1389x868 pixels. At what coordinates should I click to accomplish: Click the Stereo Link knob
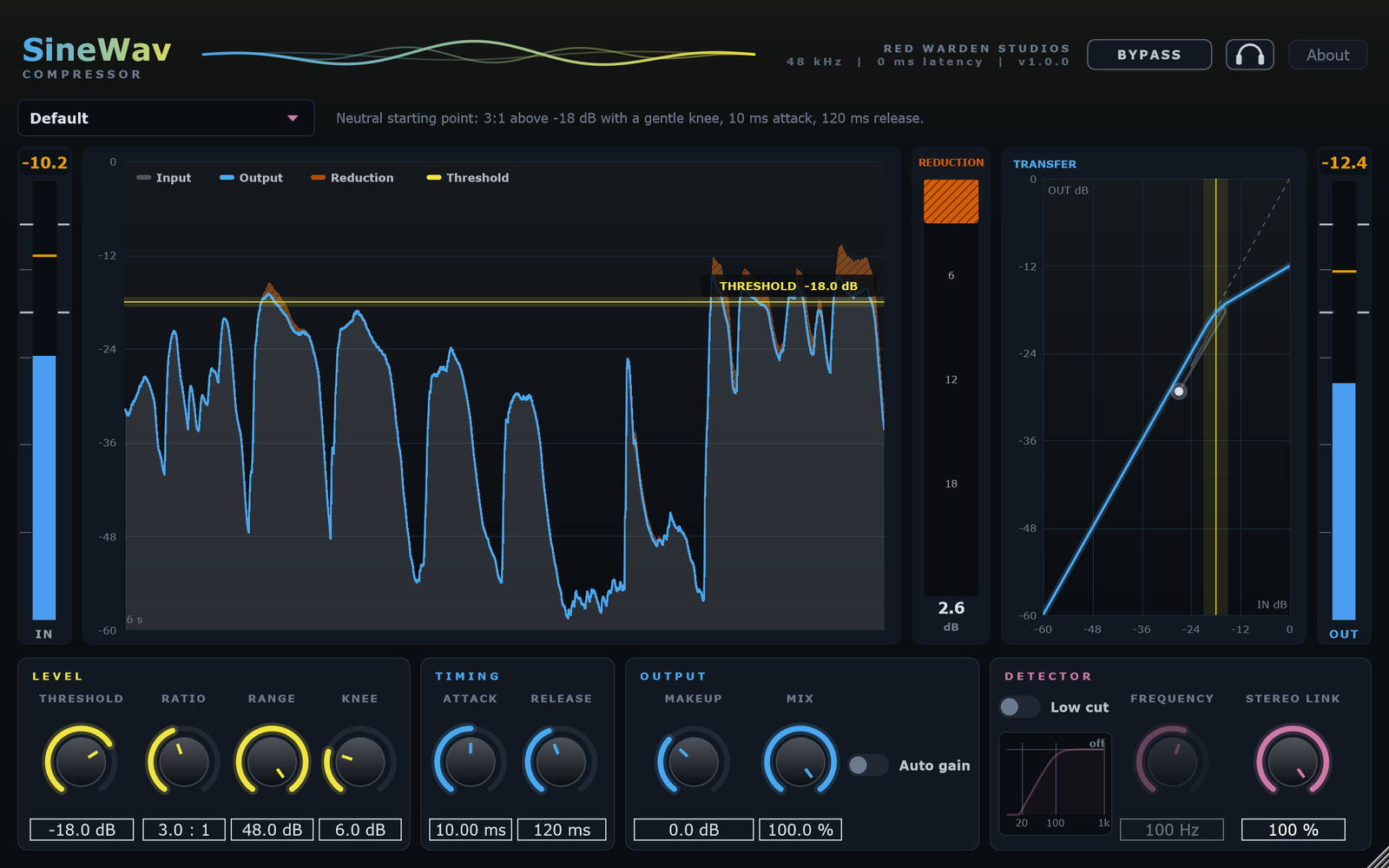point(1293,761)
